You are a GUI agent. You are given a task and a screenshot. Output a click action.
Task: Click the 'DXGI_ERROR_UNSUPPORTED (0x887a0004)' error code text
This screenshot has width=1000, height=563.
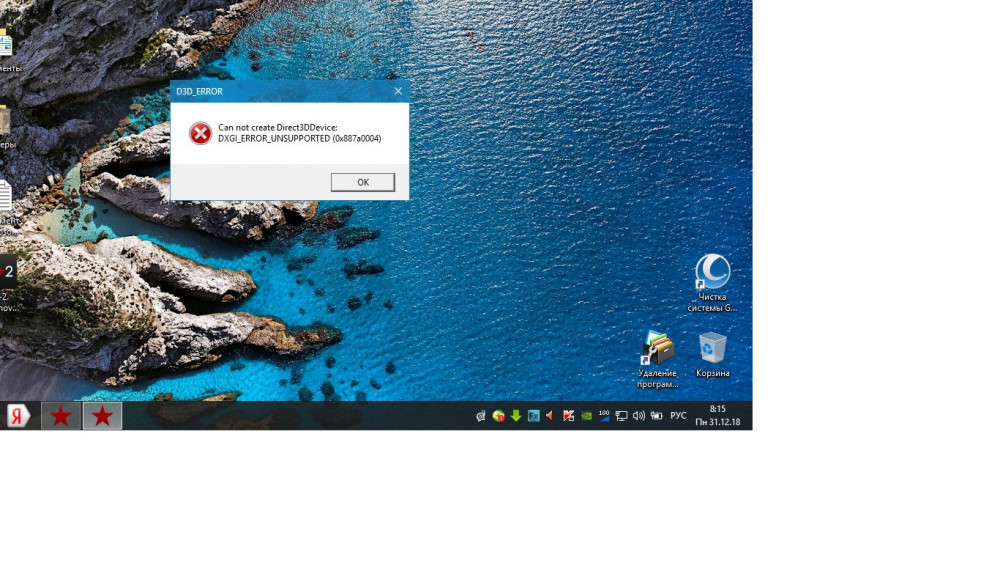click(300, 138)
